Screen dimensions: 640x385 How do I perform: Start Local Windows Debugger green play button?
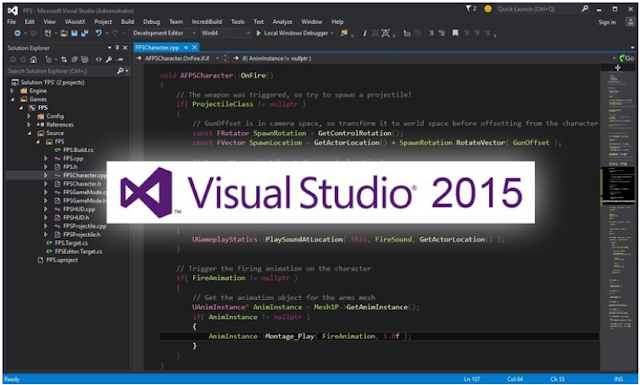click(x=258, y=33)
